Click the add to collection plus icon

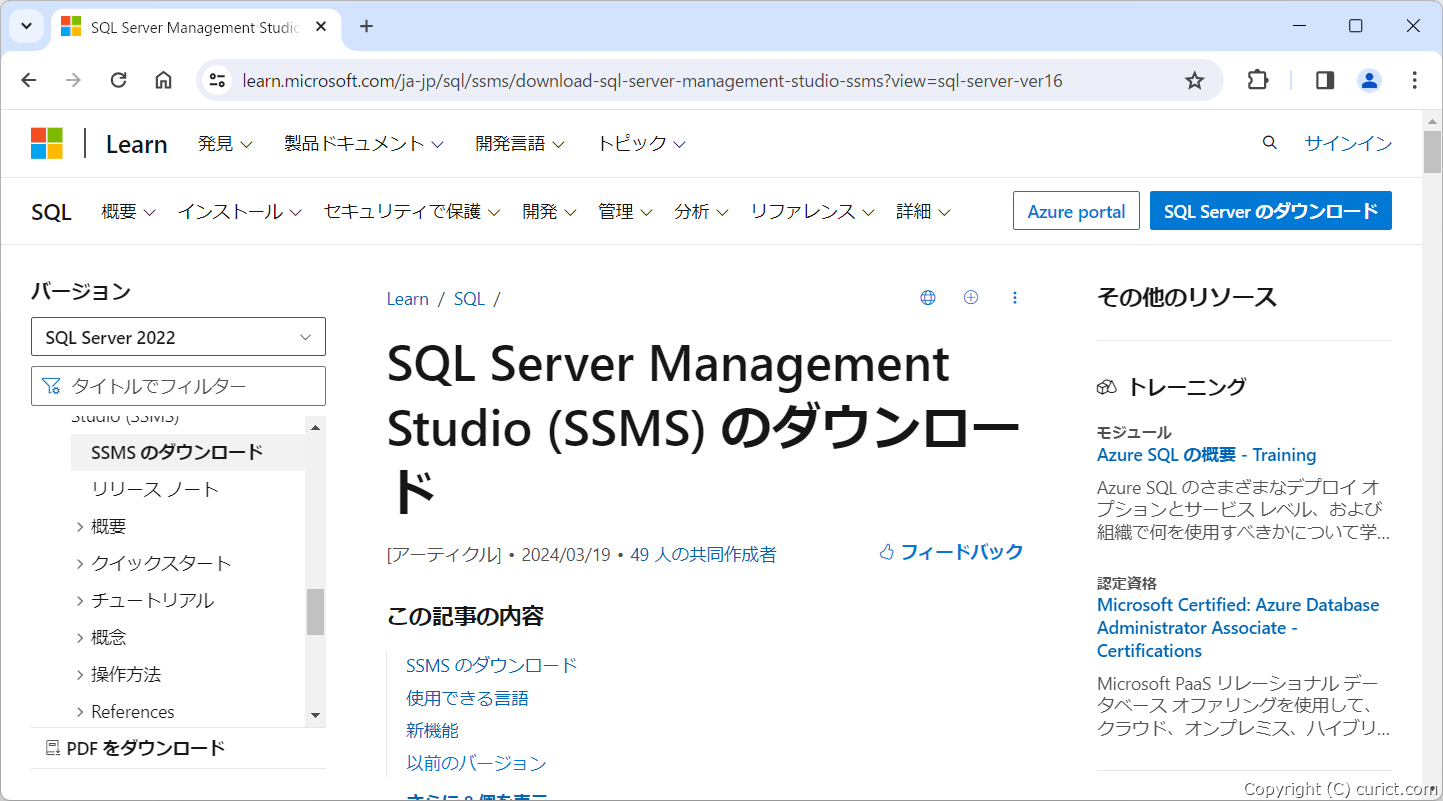pos(970,297)
